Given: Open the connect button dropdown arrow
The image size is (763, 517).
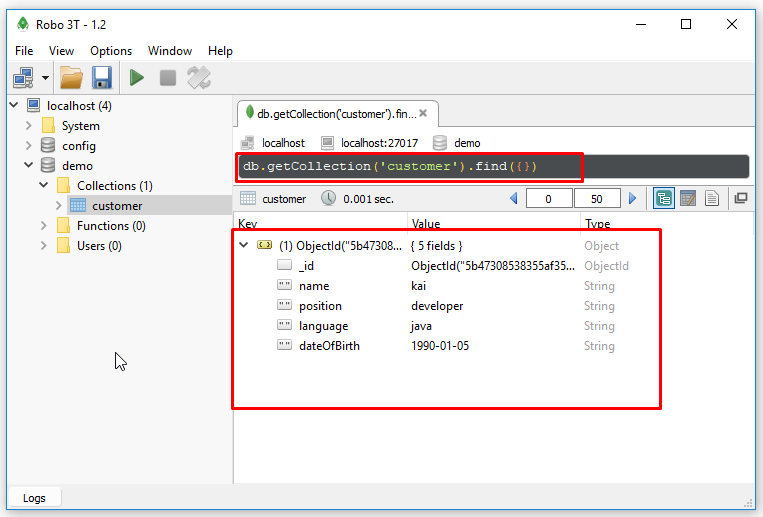Looking at the screenshot, I should [x=45, y=78].
